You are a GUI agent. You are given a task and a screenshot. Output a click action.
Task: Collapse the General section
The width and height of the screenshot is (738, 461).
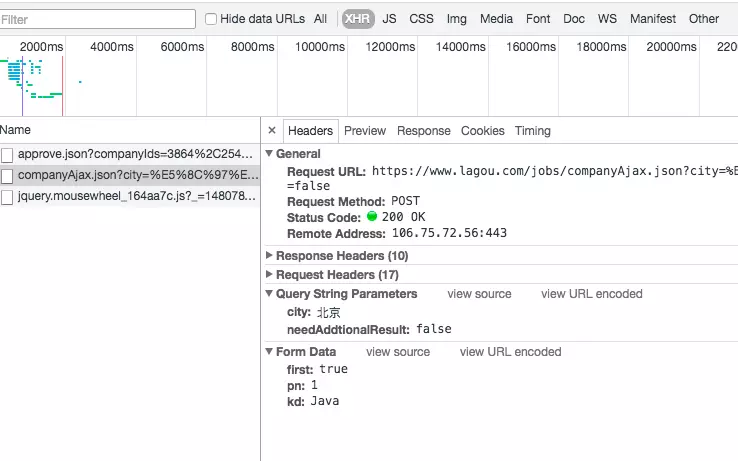pos(269,154)
